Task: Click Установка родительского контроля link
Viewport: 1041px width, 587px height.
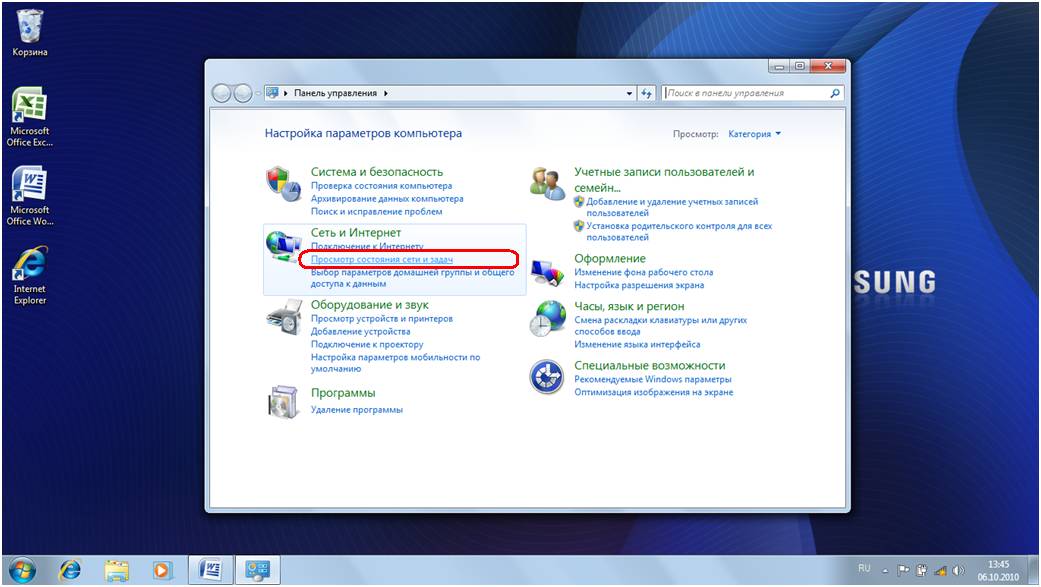Action: pos(679,231)
